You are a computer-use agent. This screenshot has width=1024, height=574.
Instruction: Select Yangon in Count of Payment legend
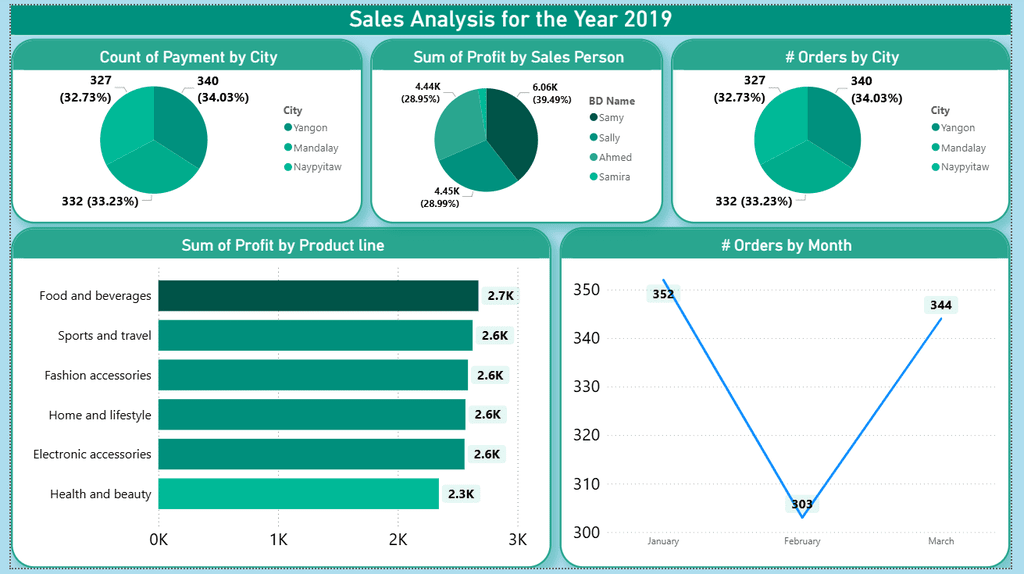coord(306,128)
